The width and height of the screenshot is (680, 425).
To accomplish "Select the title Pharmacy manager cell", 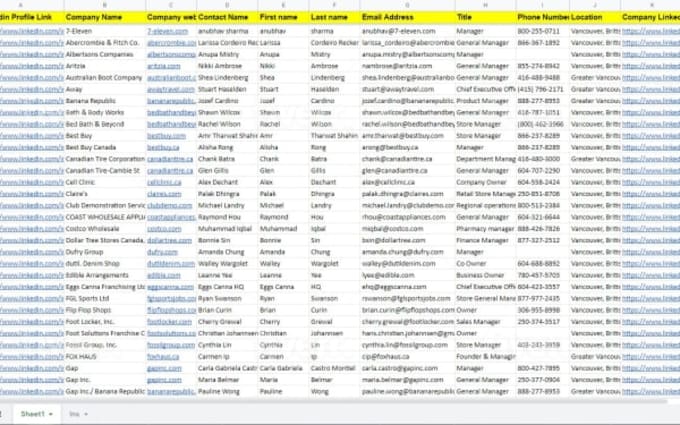I will (486, 229).
